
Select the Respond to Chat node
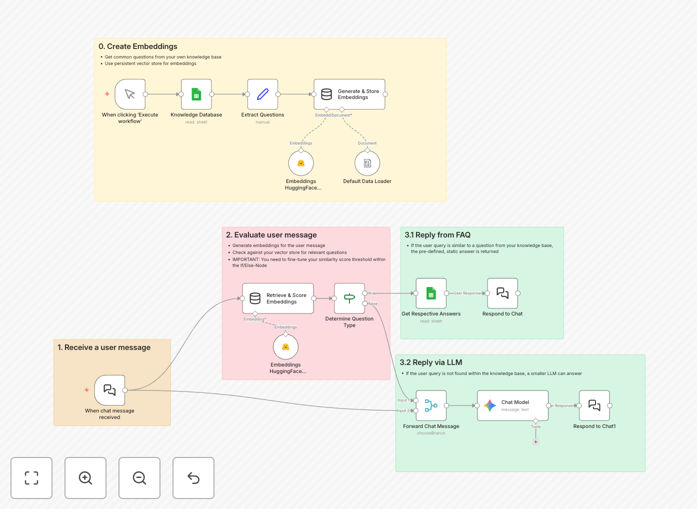coord(502,293)
